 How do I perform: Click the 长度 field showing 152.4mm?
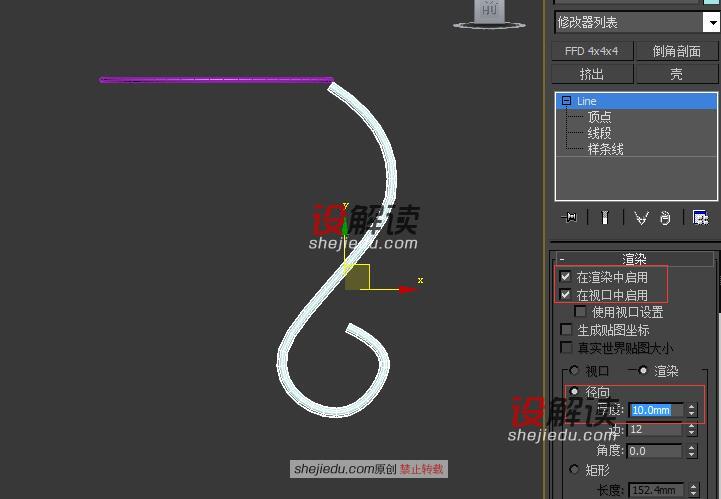657,490
